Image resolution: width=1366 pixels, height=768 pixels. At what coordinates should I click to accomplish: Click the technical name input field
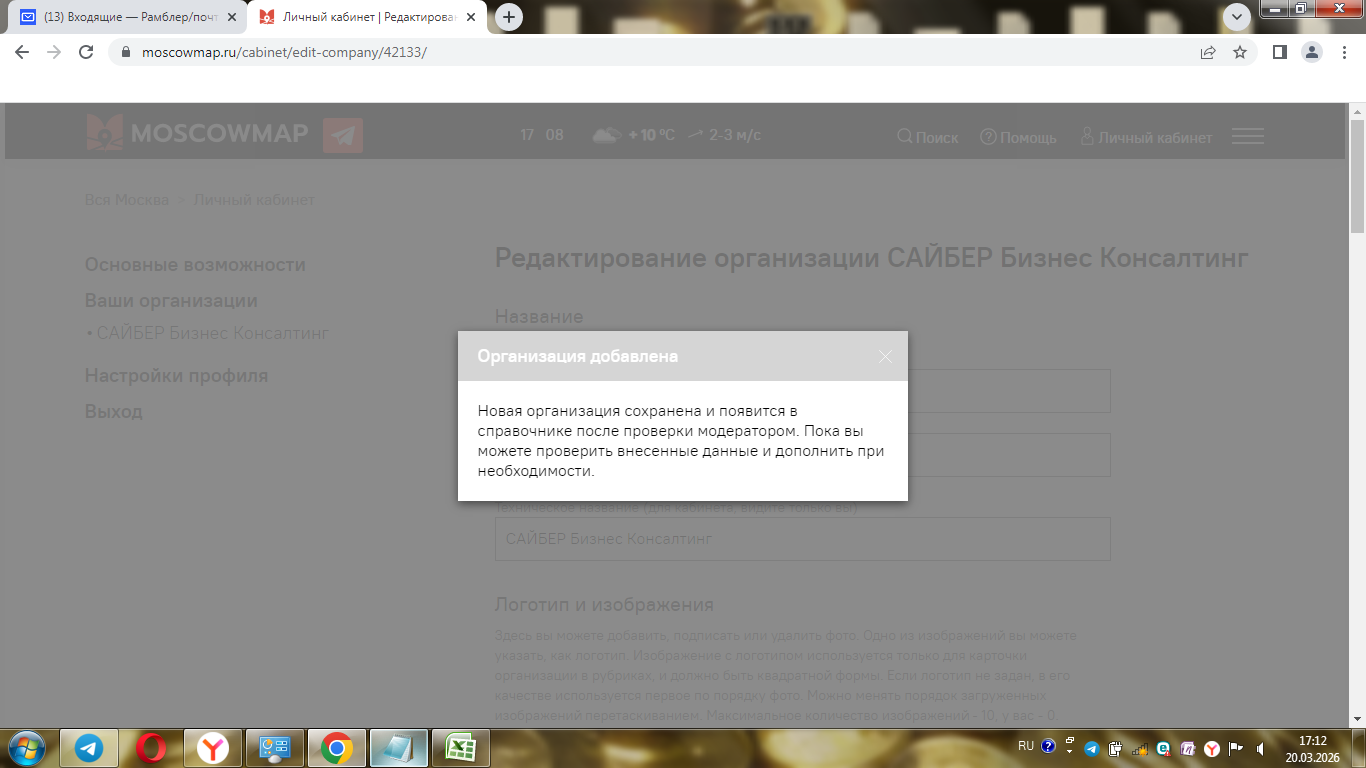coord(803,539)
